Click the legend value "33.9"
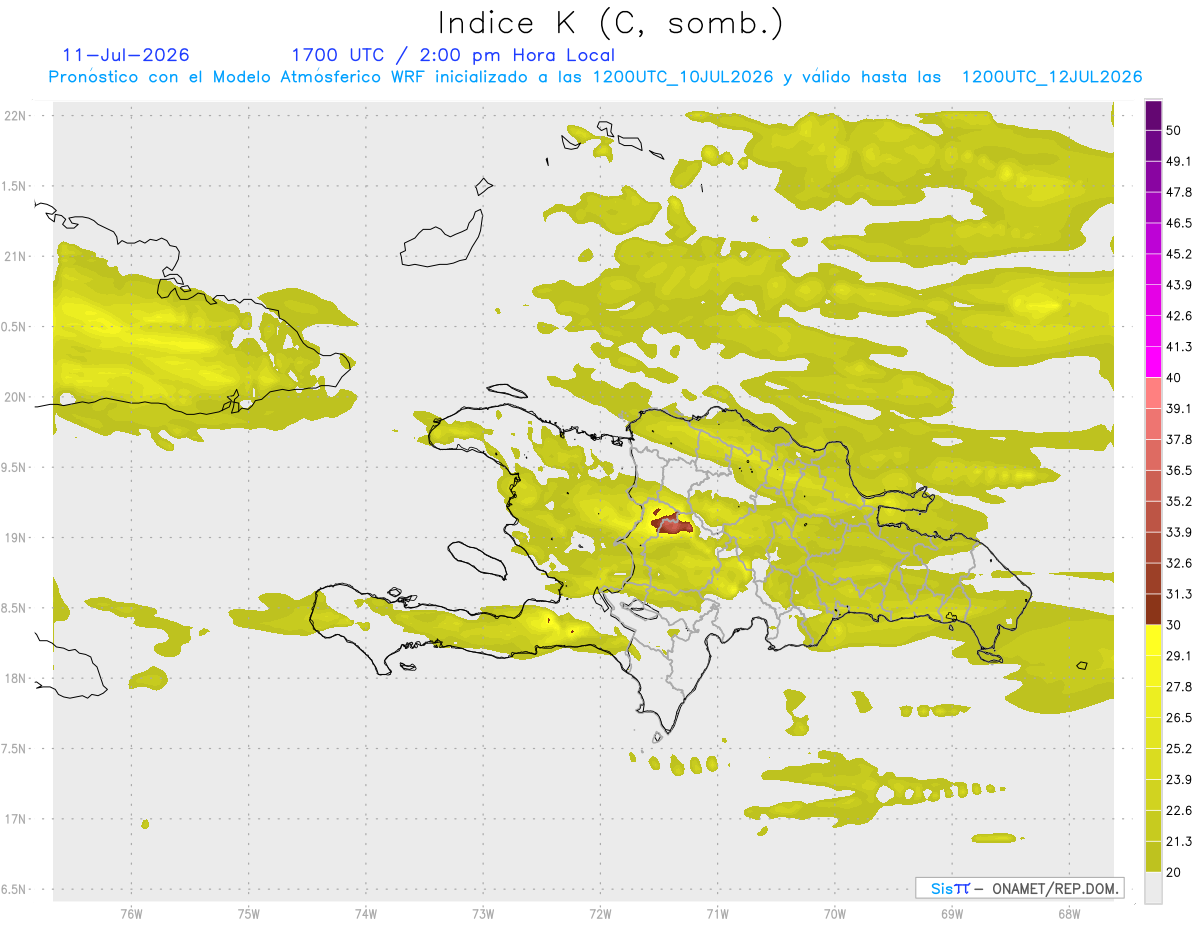Viewport: 1200px width, 927px height. click(1179, 532)
